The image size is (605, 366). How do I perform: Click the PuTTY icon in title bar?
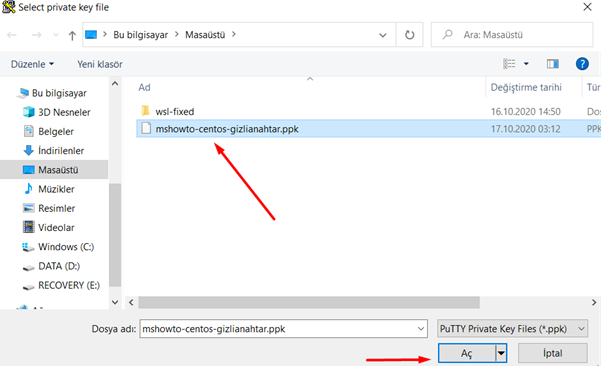[x=8, y=7]
